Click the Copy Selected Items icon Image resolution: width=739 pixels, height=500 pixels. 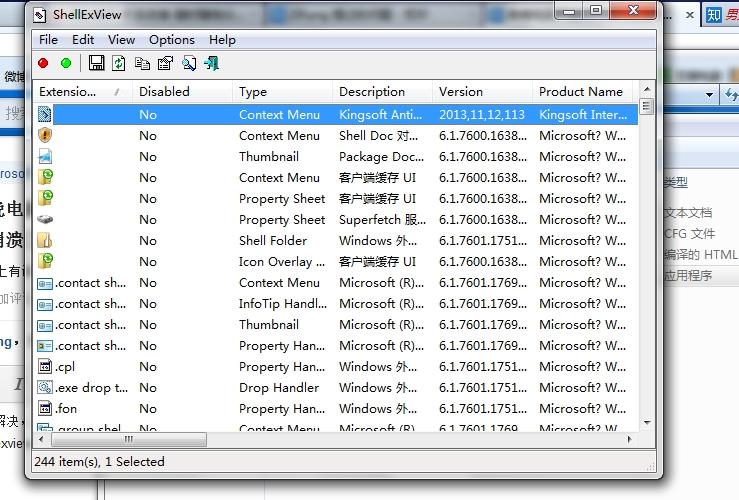tap(142, 63)
